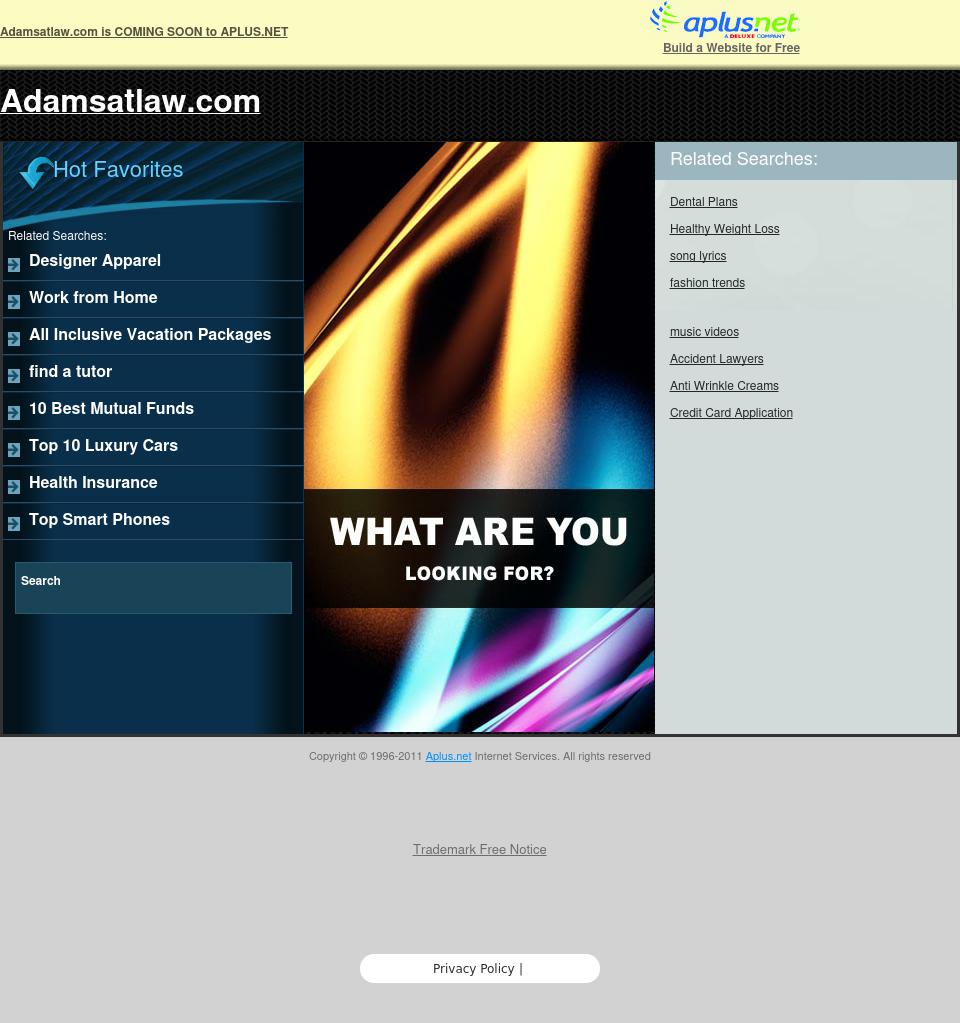Click arrow icon beside 10 Best Mutual Funds
The height and width of the screenshot is (1023, 960).
click(14, 413)
